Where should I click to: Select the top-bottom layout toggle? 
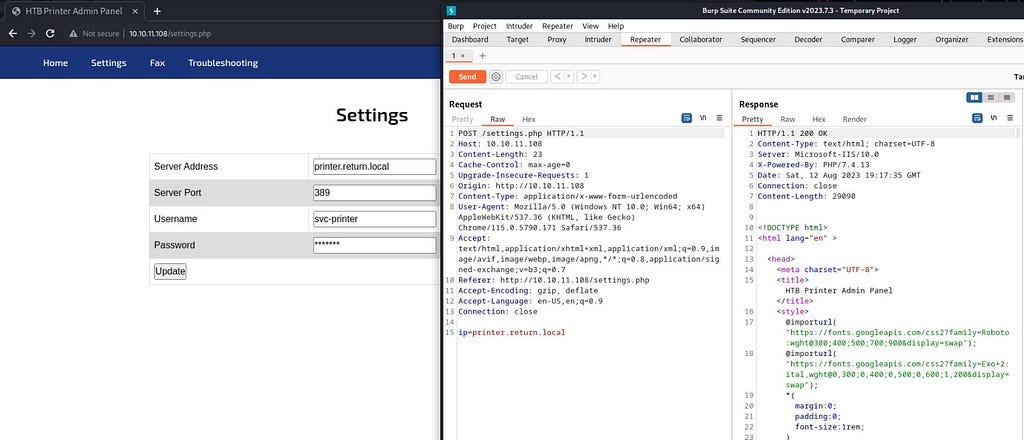[x=991, y=97]
